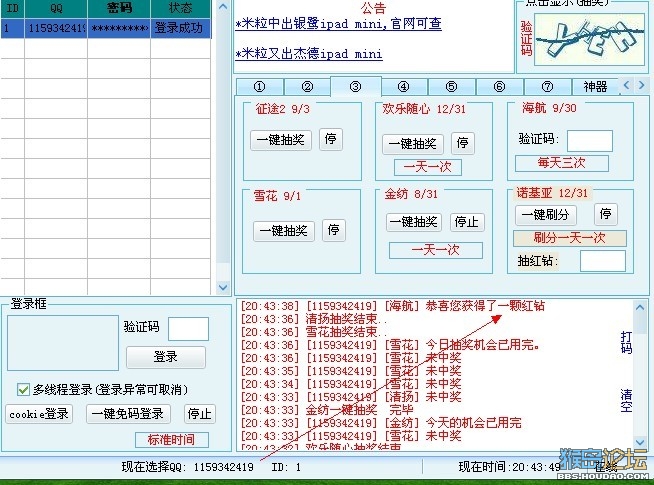Viewport: 654px width, 485px height.
Task: Click 停 in the 诺基亚 group
Action: pyautogui.click(x=606, y=214)
